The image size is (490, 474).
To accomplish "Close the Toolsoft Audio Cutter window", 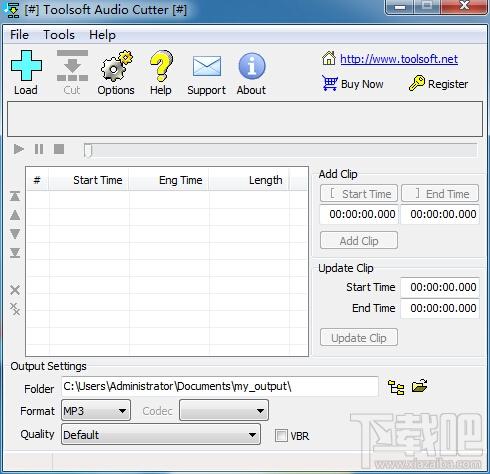I will coord(464,6).
